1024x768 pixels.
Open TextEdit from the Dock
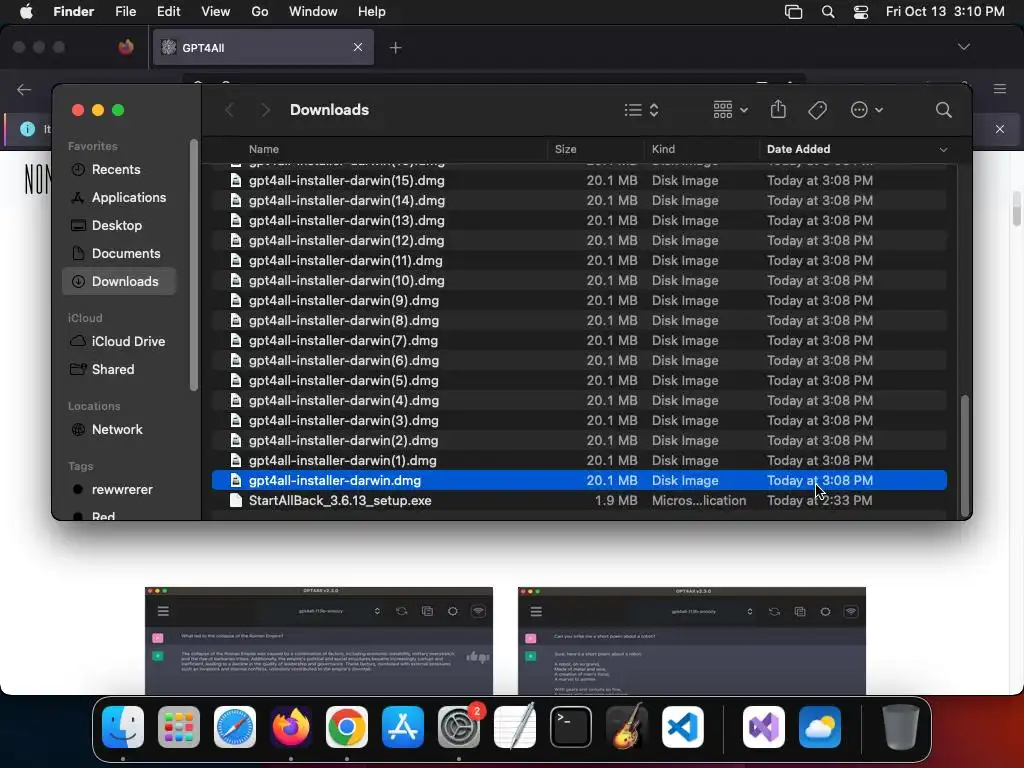point(515,727)
